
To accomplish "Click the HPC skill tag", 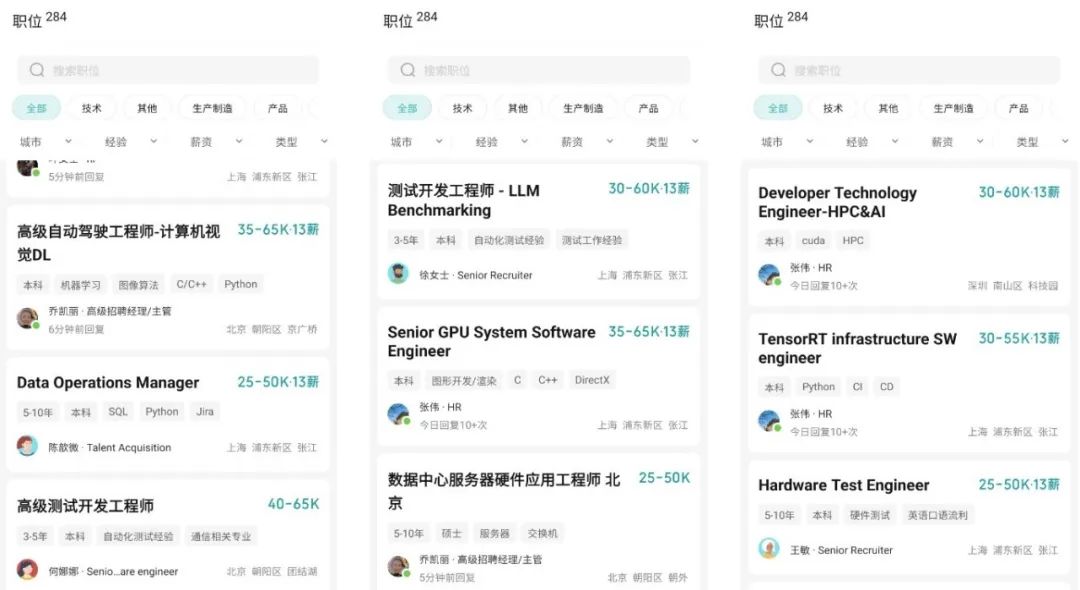I will pos(853,240).
